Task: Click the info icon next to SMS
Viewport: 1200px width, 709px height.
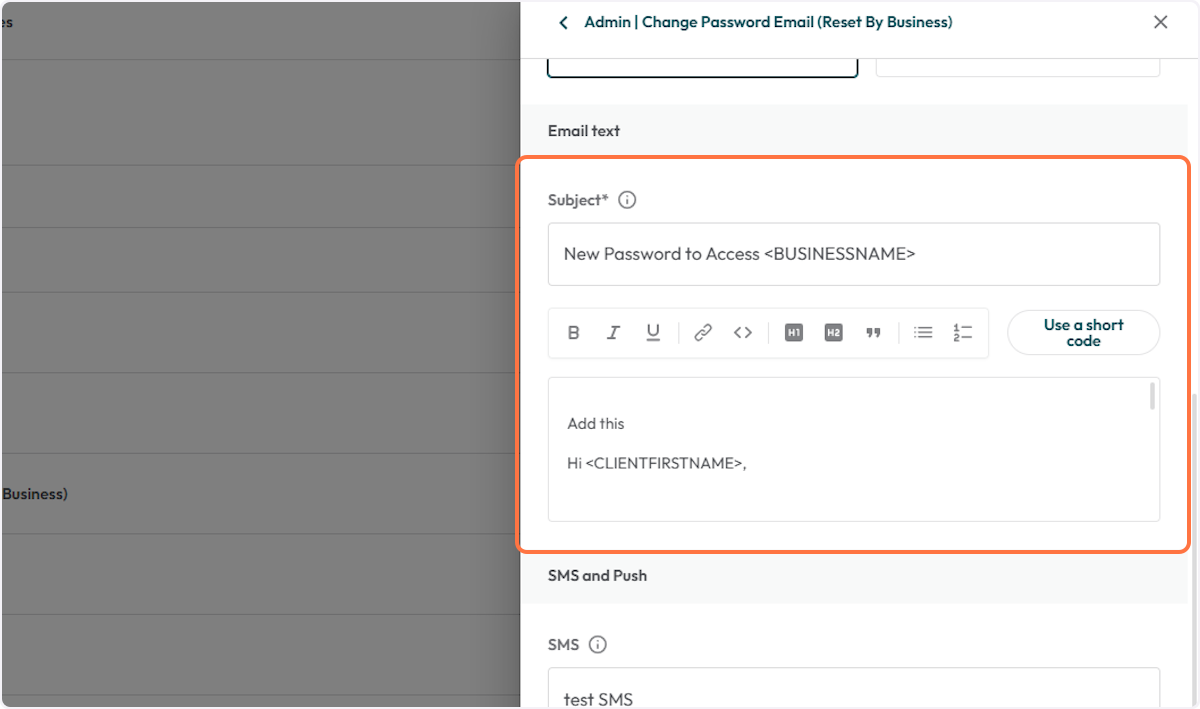Action: point(598,645)
